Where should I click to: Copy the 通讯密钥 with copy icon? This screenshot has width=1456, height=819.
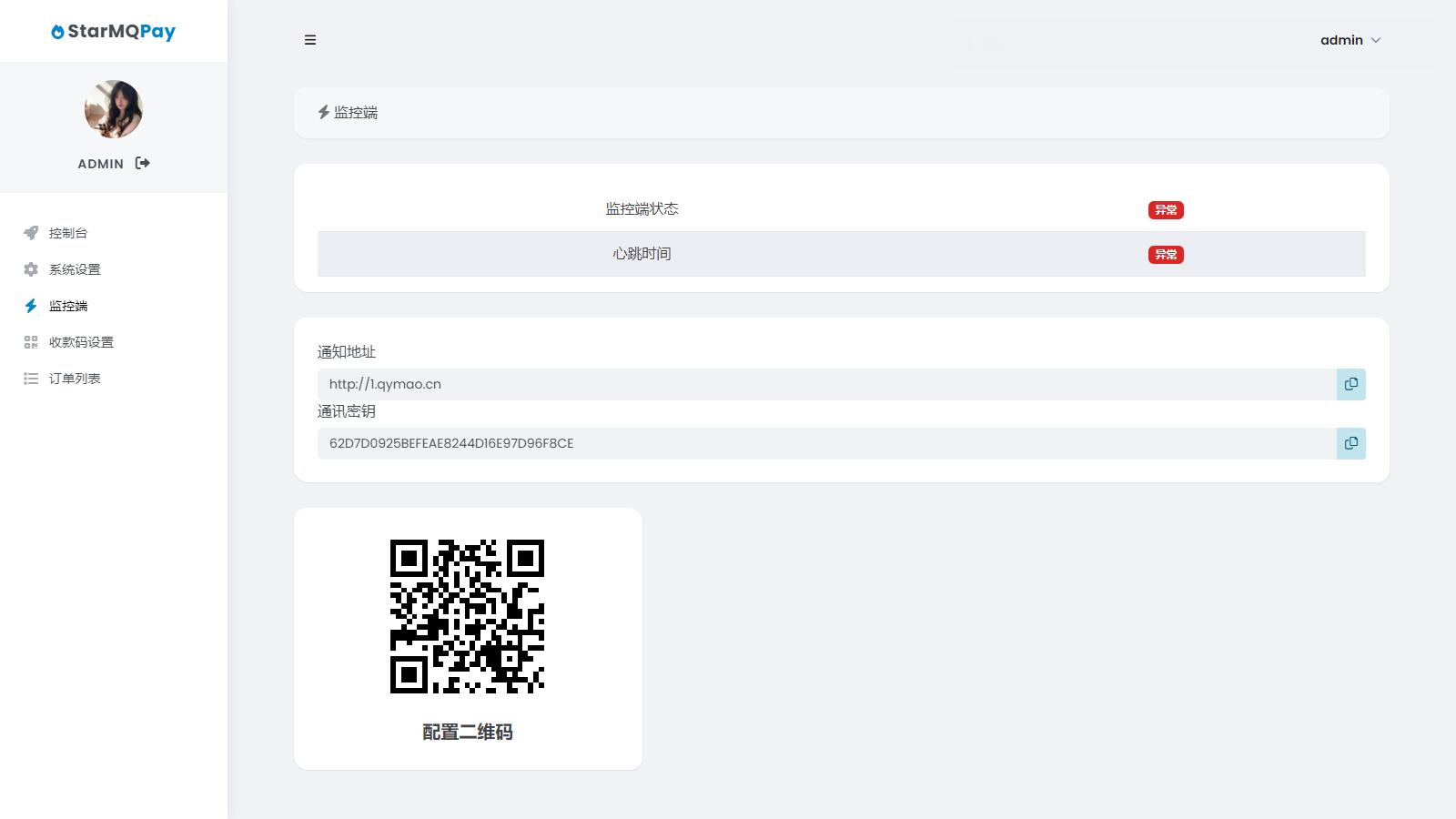pos(1351,443)
